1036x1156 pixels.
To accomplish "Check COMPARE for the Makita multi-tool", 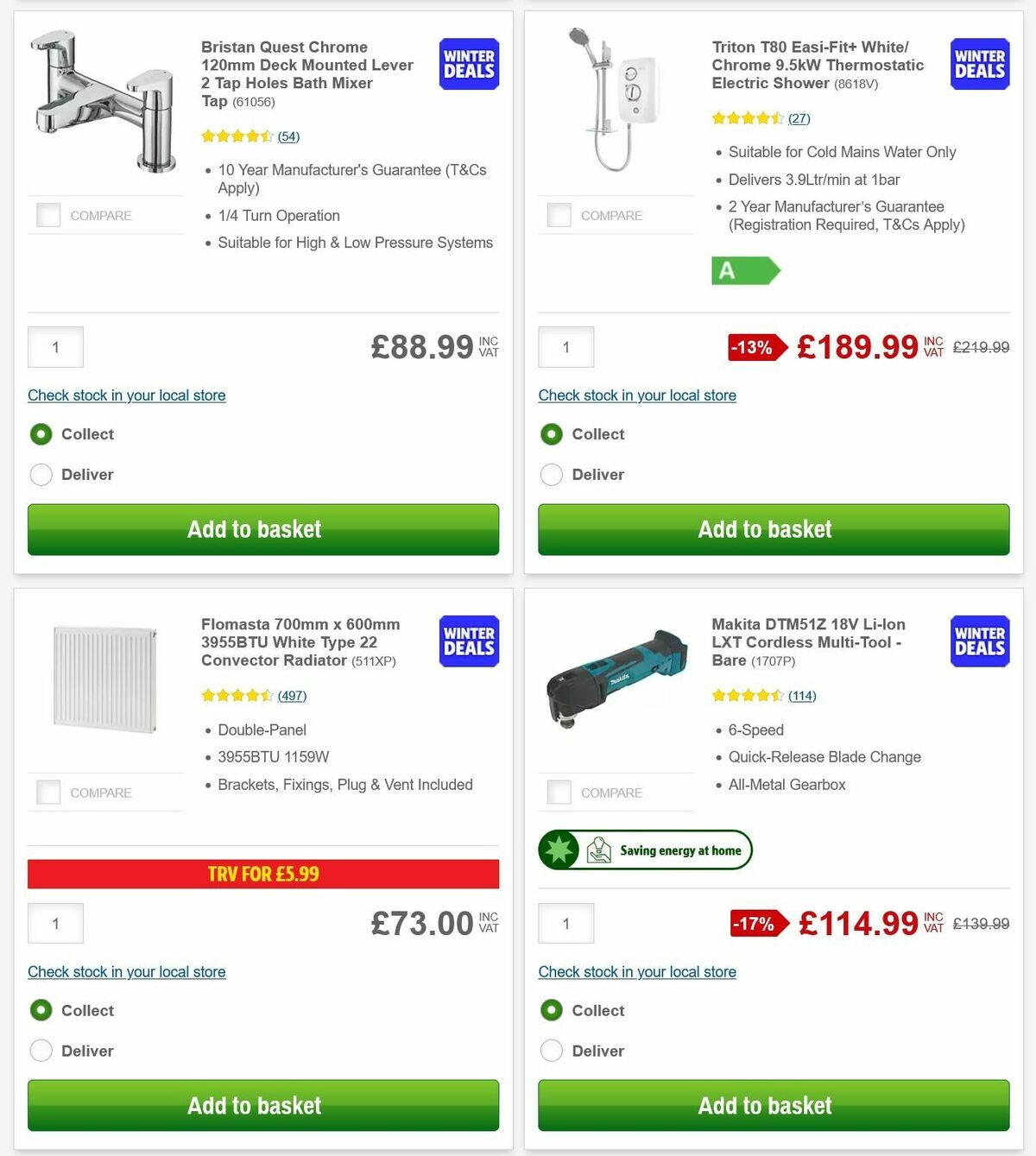I will coord(559,791).
